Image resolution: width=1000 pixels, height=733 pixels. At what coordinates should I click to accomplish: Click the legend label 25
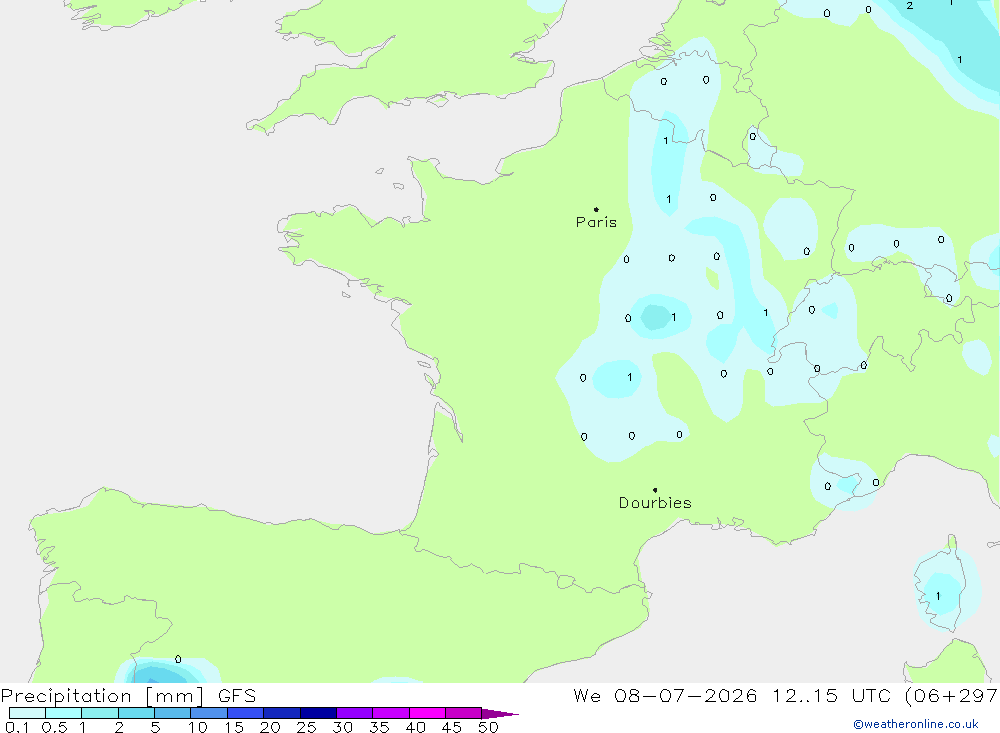[x=306, y=727]
